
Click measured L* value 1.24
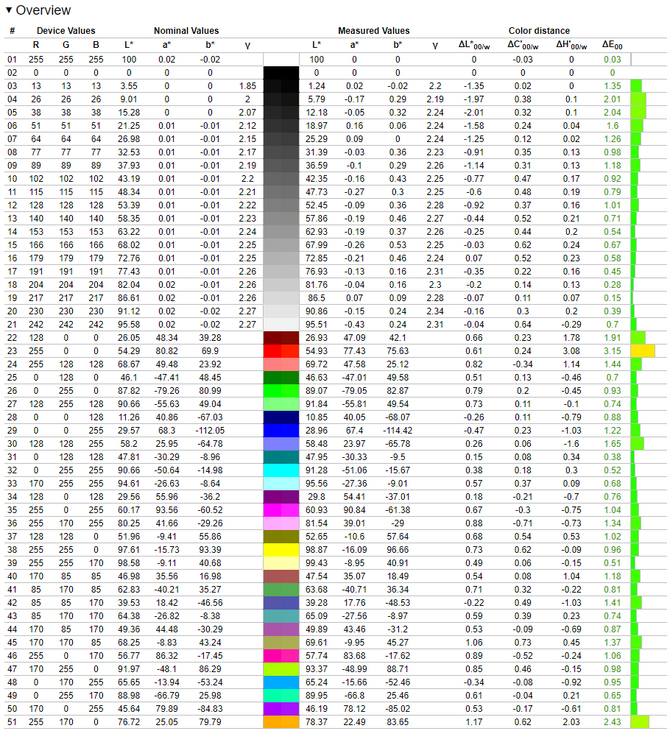(x=317, y=86)
